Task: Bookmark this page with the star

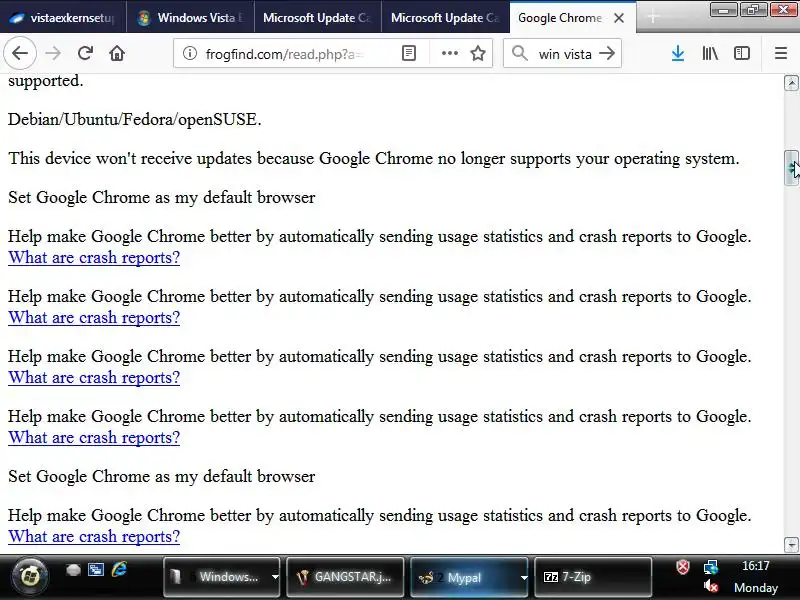Action: click(x=478, y=53)
